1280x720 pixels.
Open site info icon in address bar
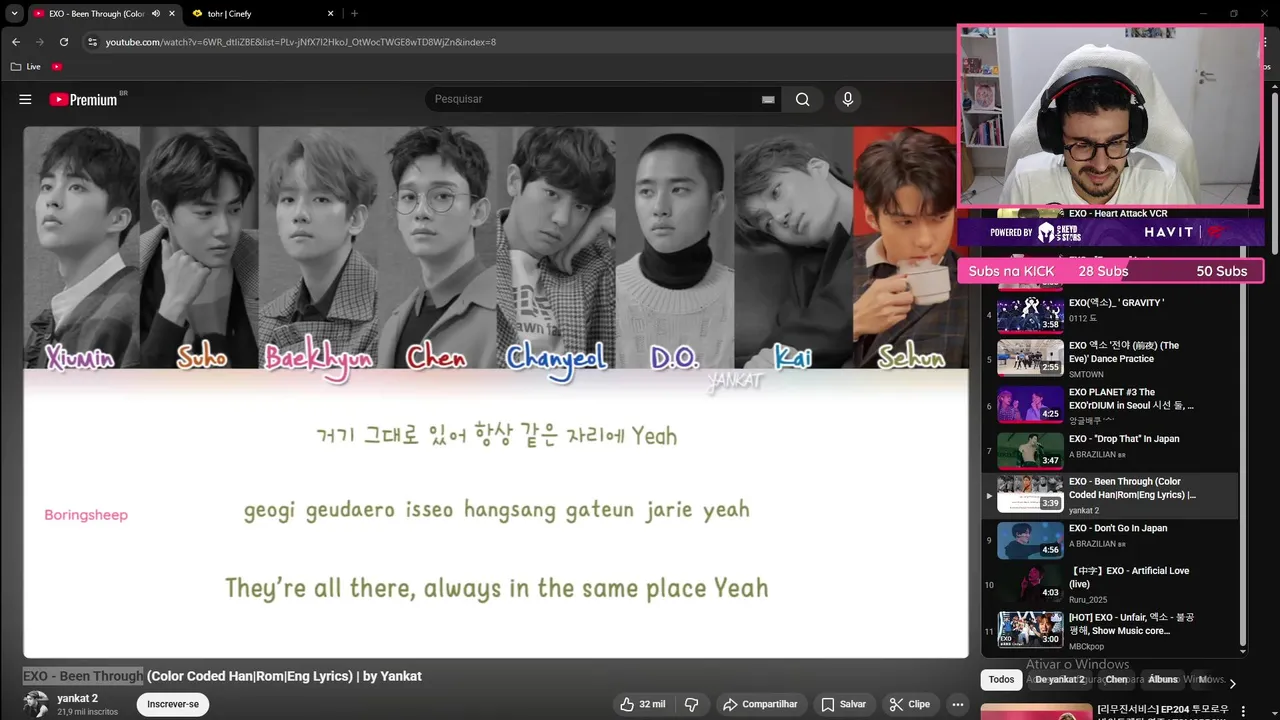[92, 42]
